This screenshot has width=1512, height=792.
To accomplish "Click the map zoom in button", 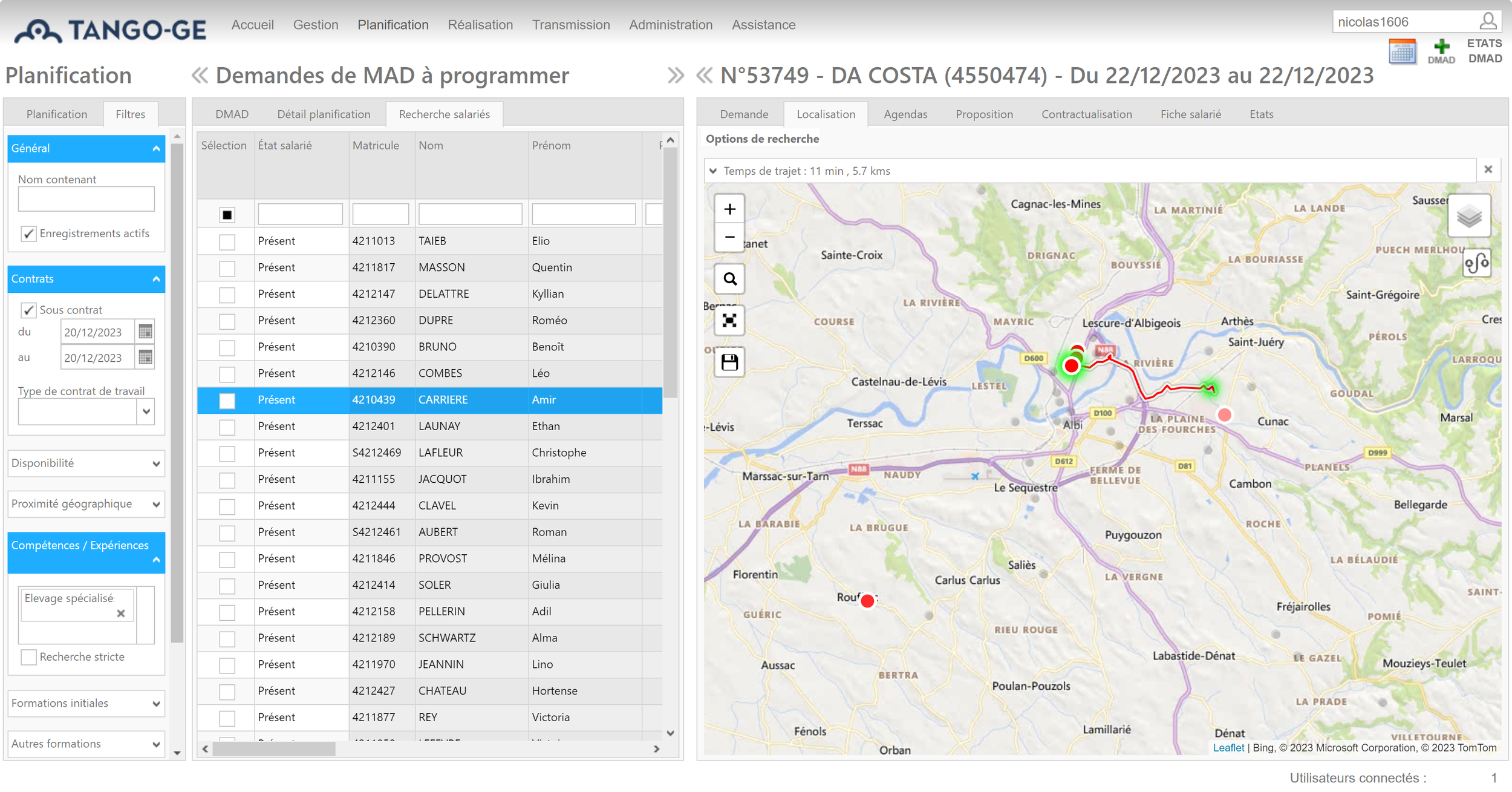I will (x=729, y=209).
